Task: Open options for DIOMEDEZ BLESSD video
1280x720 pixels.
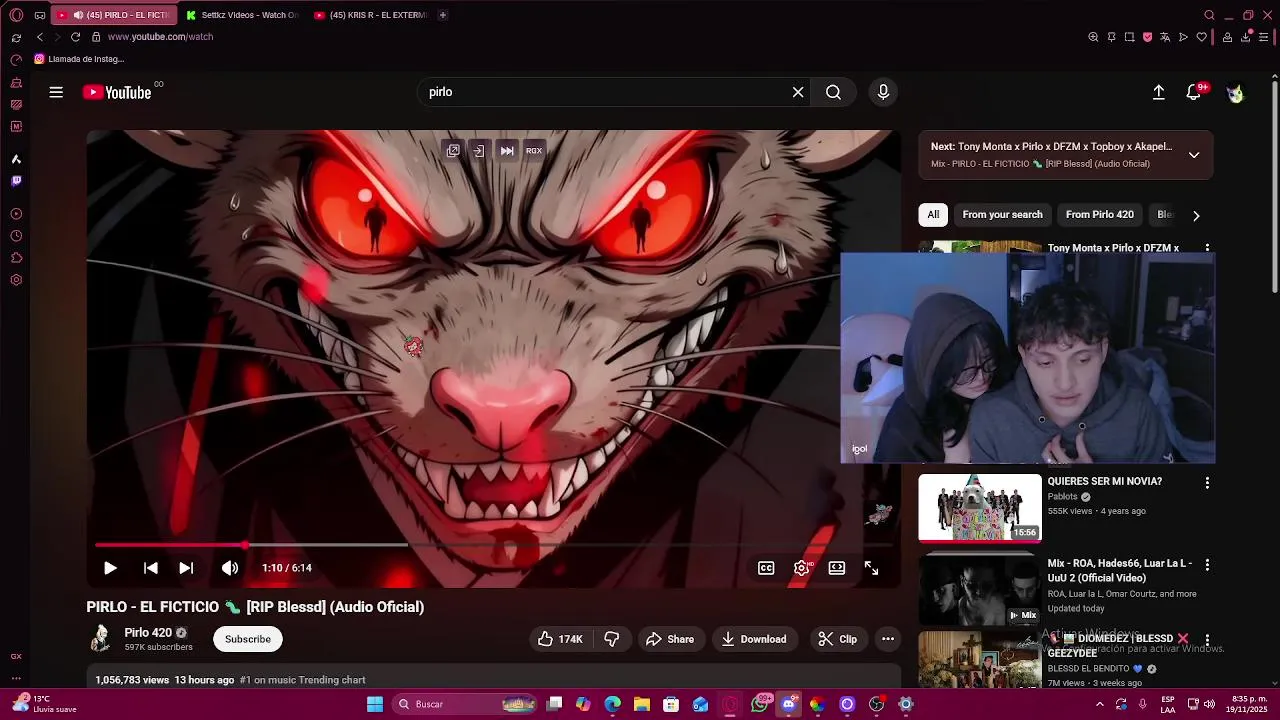Action: coord(1207,640)
